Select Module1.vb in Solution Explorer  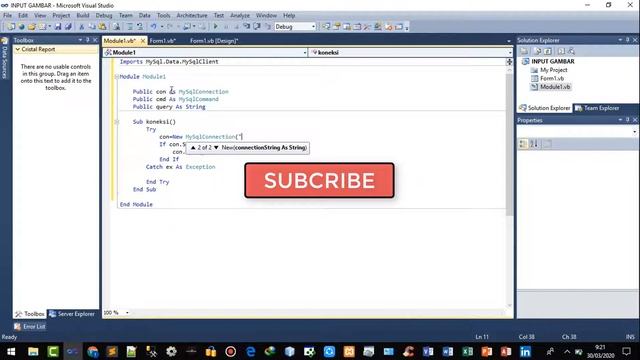(x=551, y=87)
